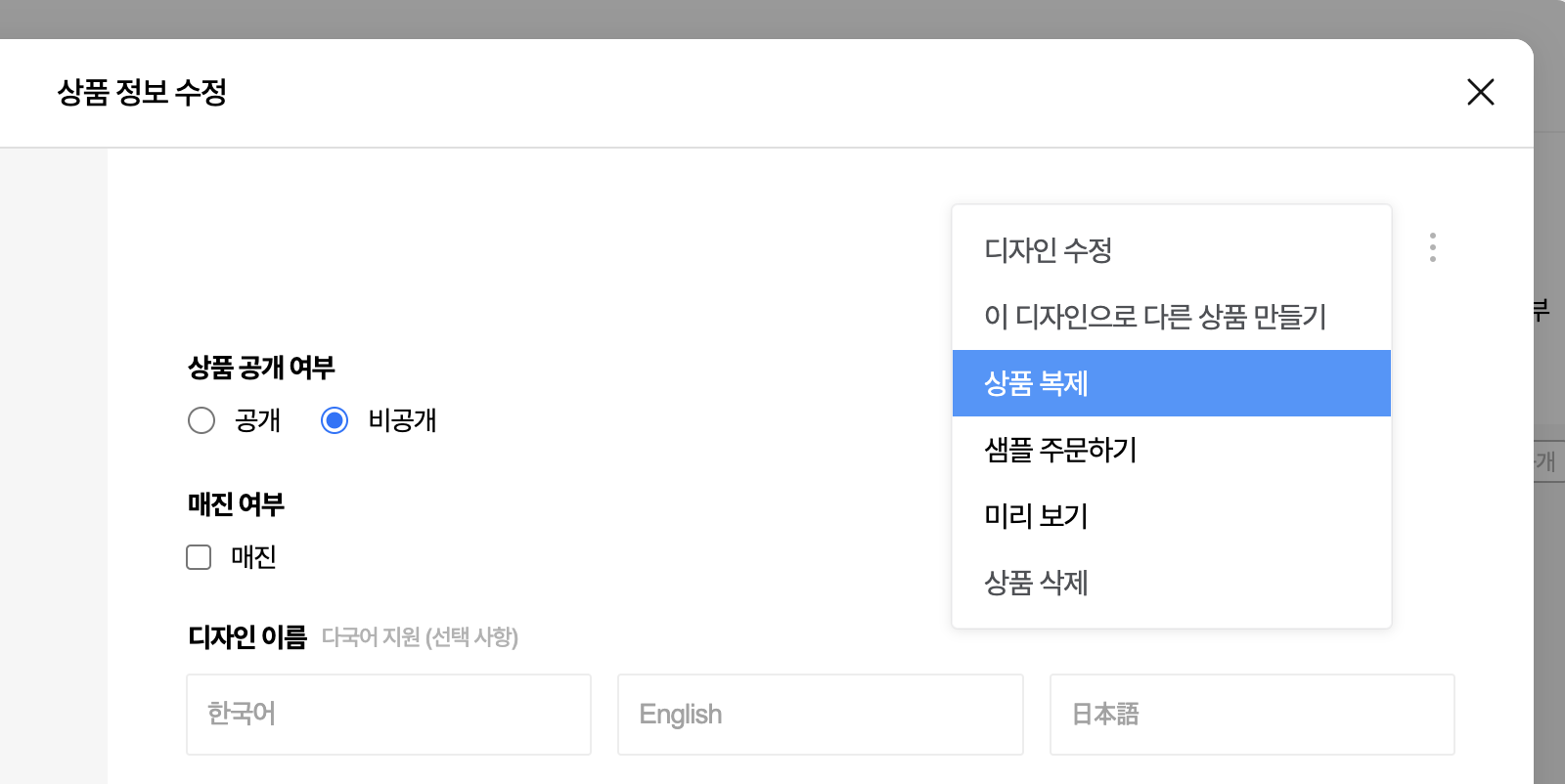Click the highlighted 상품 복제 menu item
Image resolution: width=1565 pixels, height=784 pixels.
(x=1036, y=383)
